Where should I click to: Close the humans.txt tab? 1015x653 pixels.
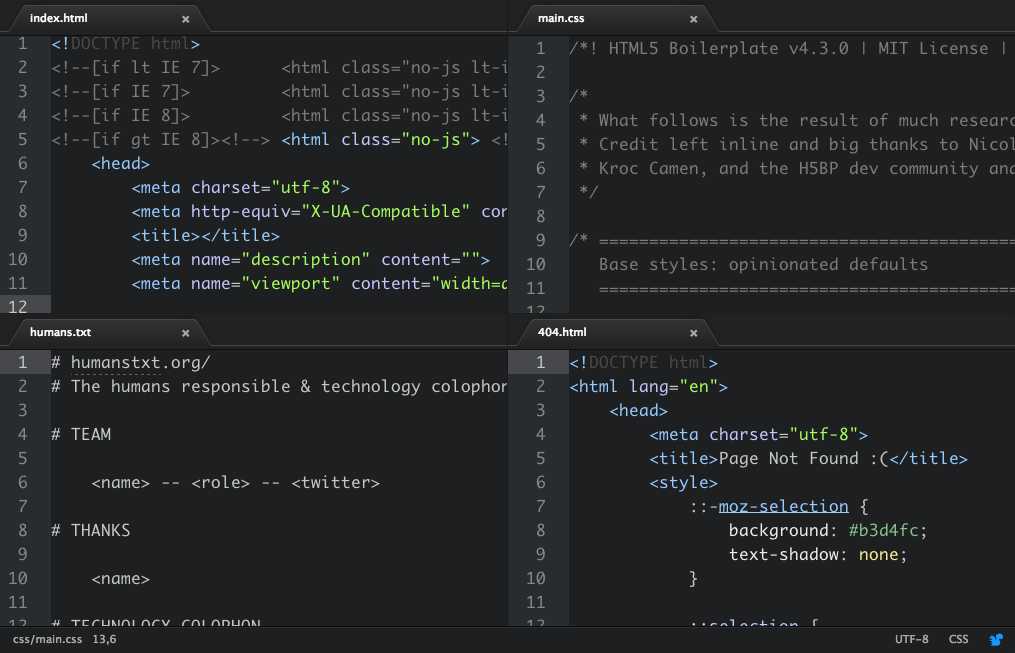[186, 333]
